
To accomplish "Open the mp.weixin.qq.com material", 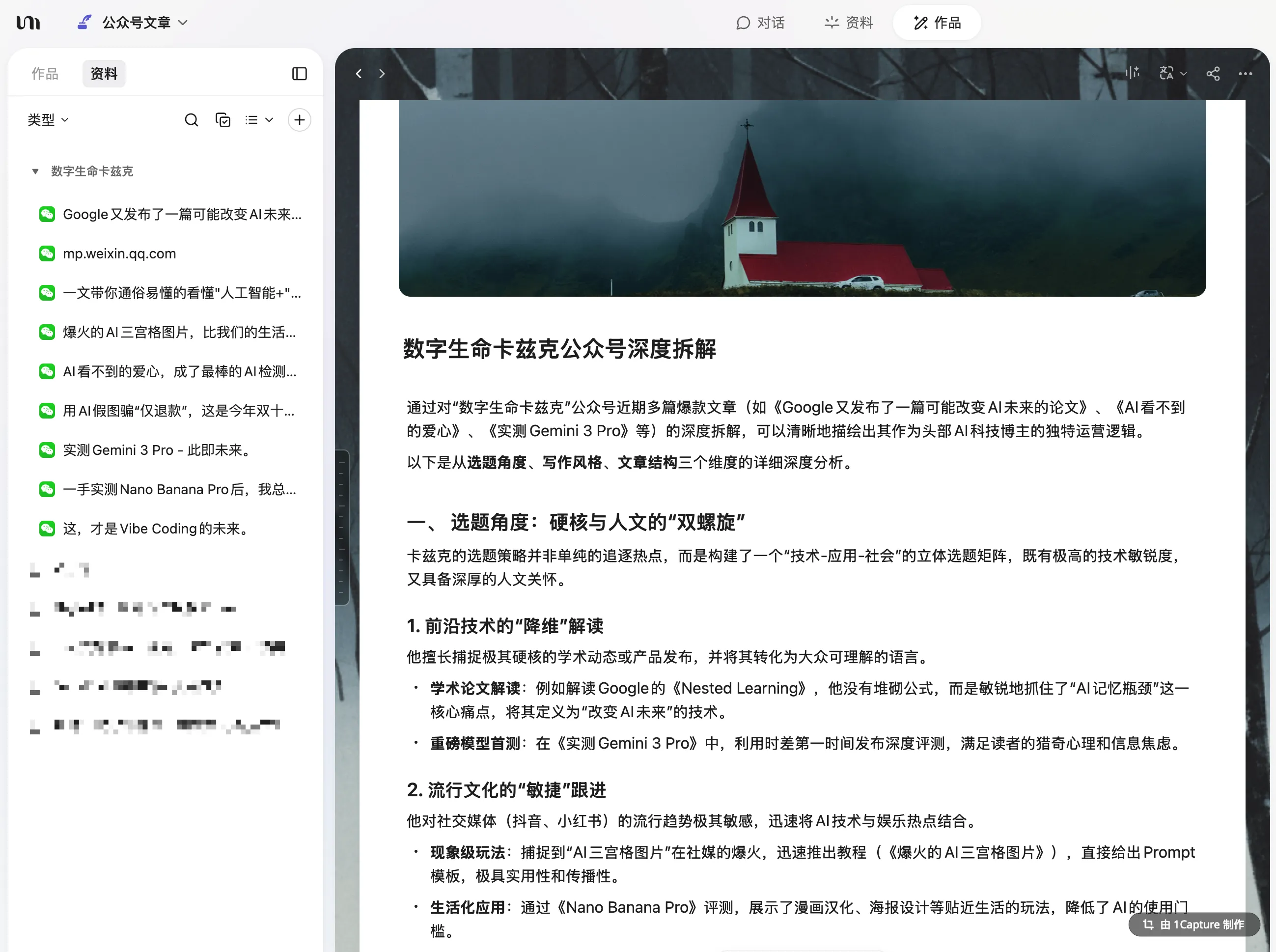I will 119,253.
